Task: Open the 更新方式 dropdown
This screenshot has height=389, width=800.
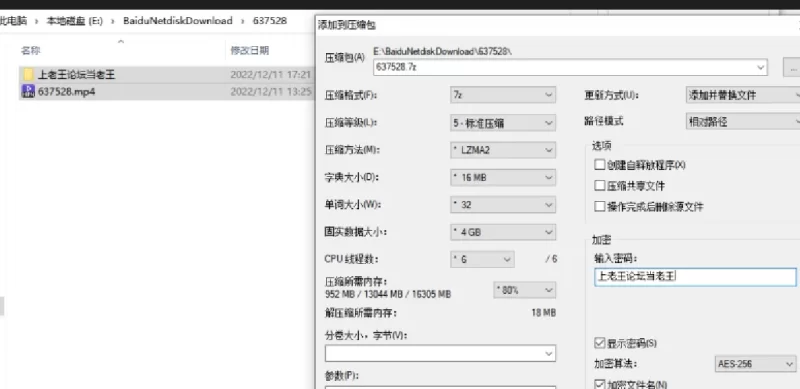Action: (x=743, y=95)
